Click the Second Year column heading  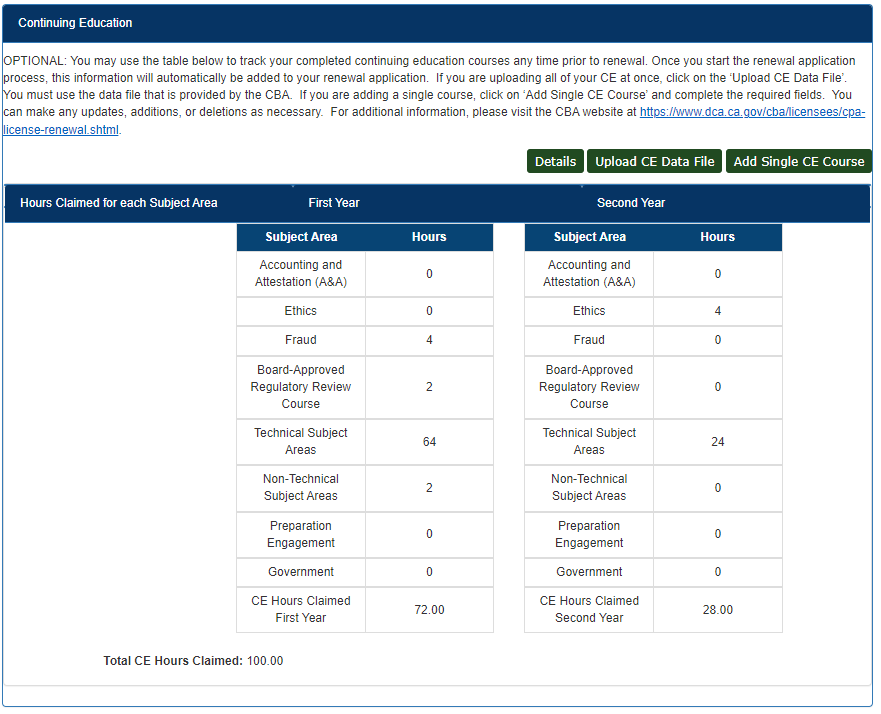630,203
